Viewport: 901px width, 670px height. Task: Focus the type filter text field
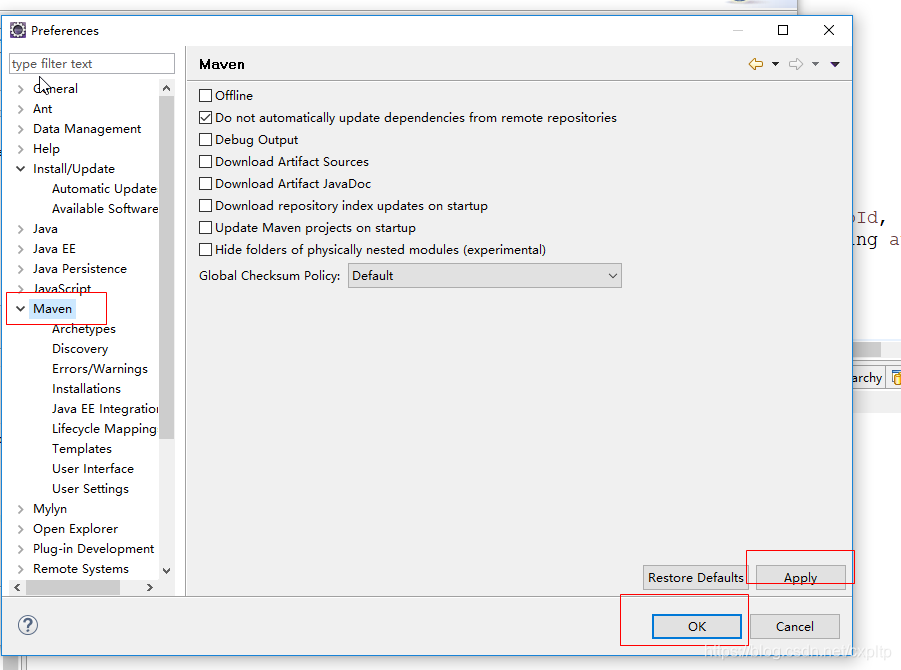pyautogui.click(x=92, y=63)
